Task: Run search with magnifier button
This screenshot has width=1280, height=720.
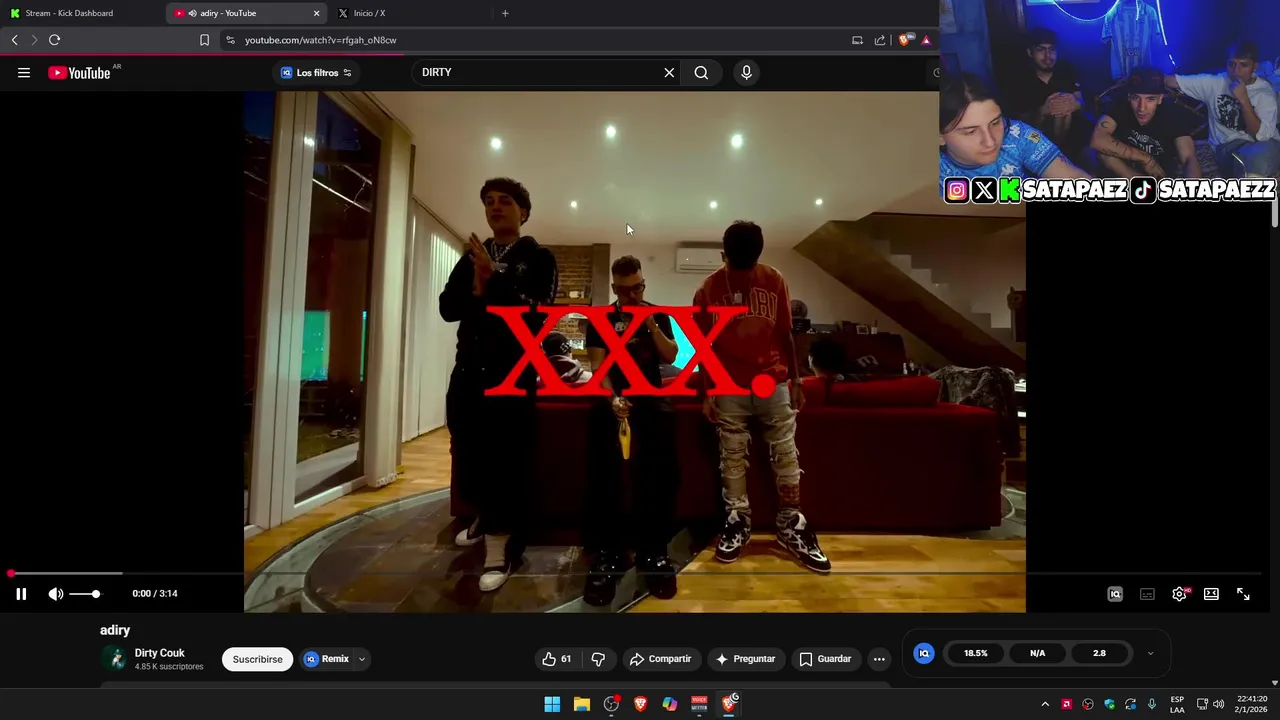Action: (x=701, y=72)
